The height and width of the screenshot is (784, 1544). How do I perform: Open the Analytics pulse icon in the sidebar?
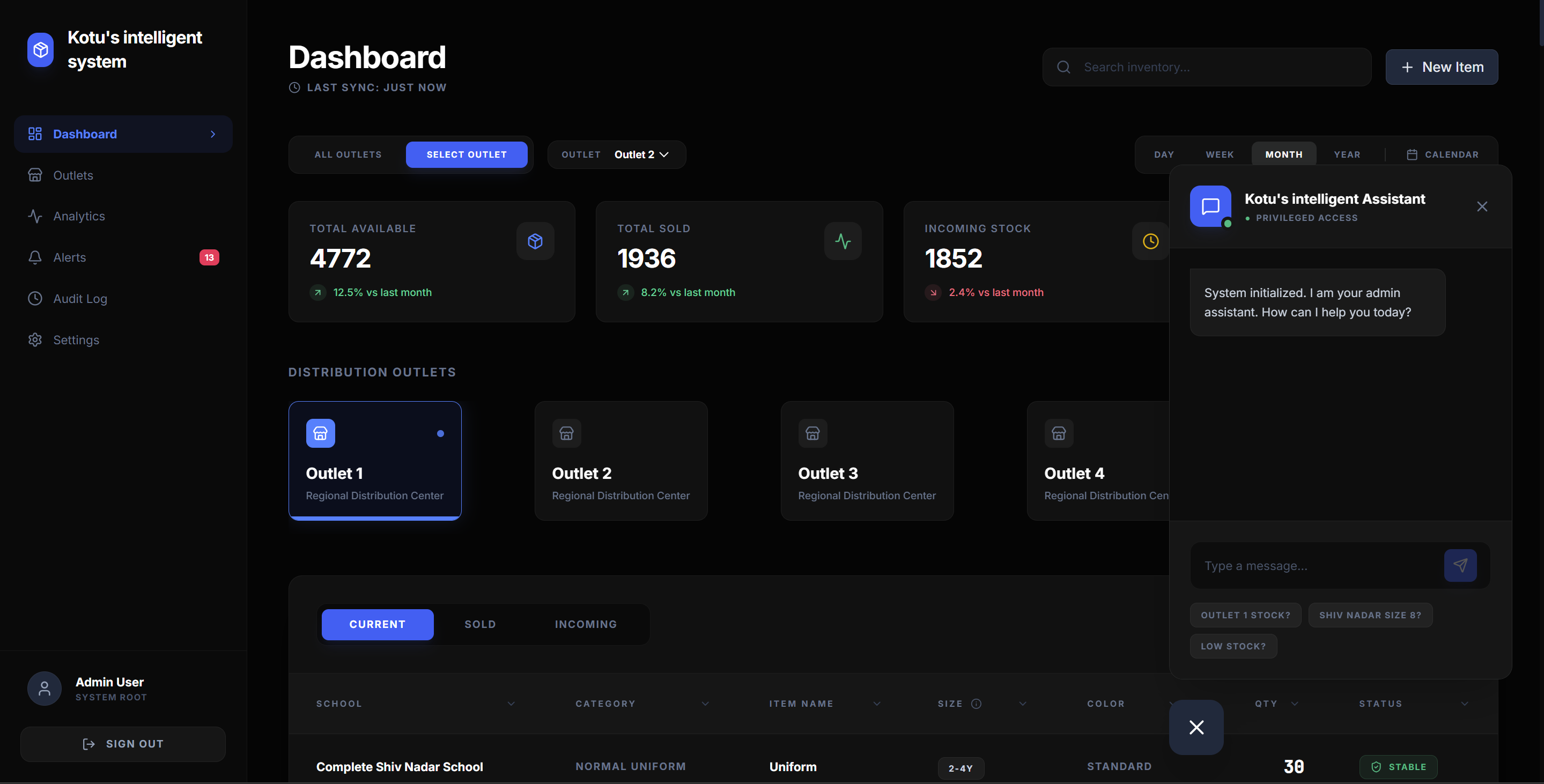coord(35,216)
